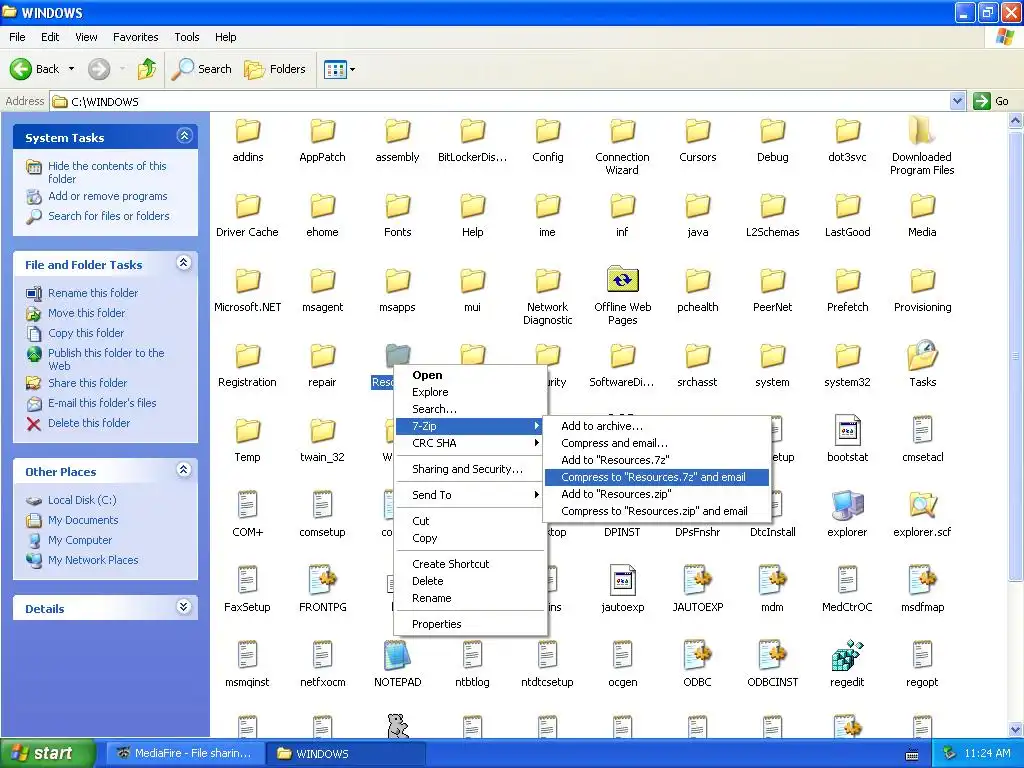
Task: Choose Add to archive... in 7-Zip submenu
Action: click(656, 426)
